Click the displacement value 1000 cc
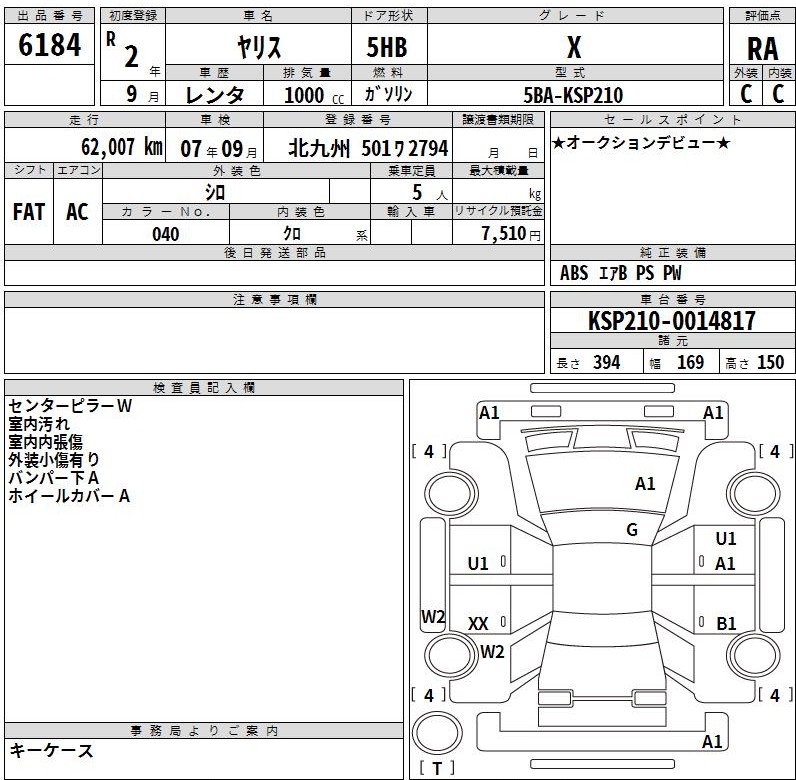Screen dimensions: 796x780 click(314, 95)
